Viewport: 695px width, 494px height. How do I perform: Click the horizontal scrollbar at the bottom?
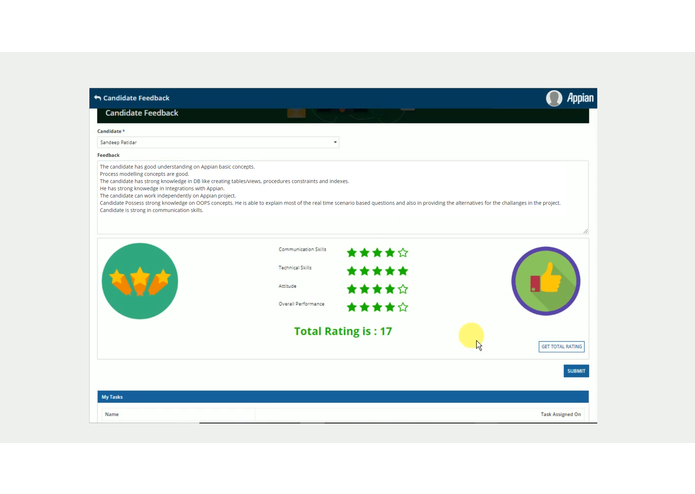click(398, 423)
